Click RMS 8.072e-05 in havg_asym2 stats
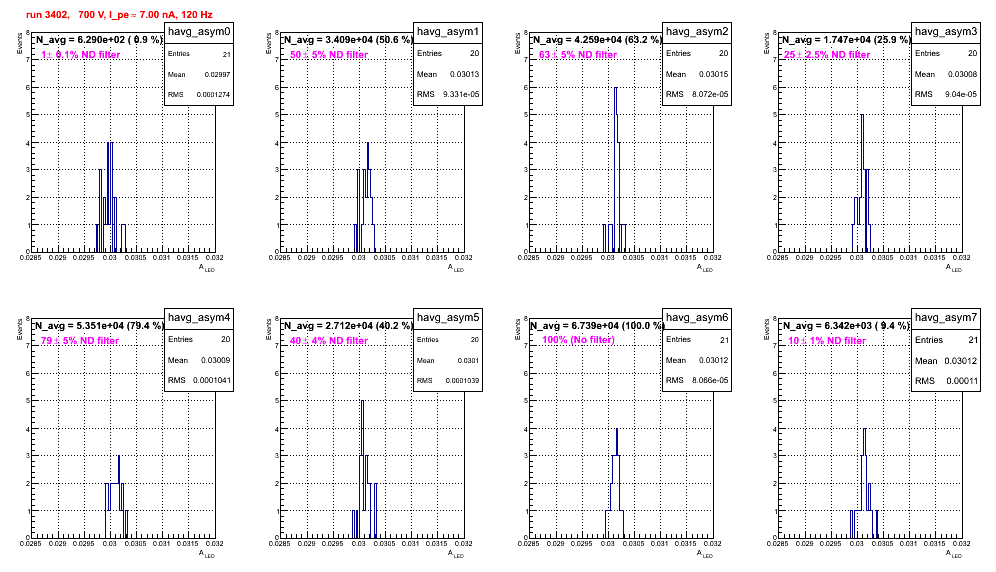The height and width of the screenshot is (572, 996). [x=697, y=95]
